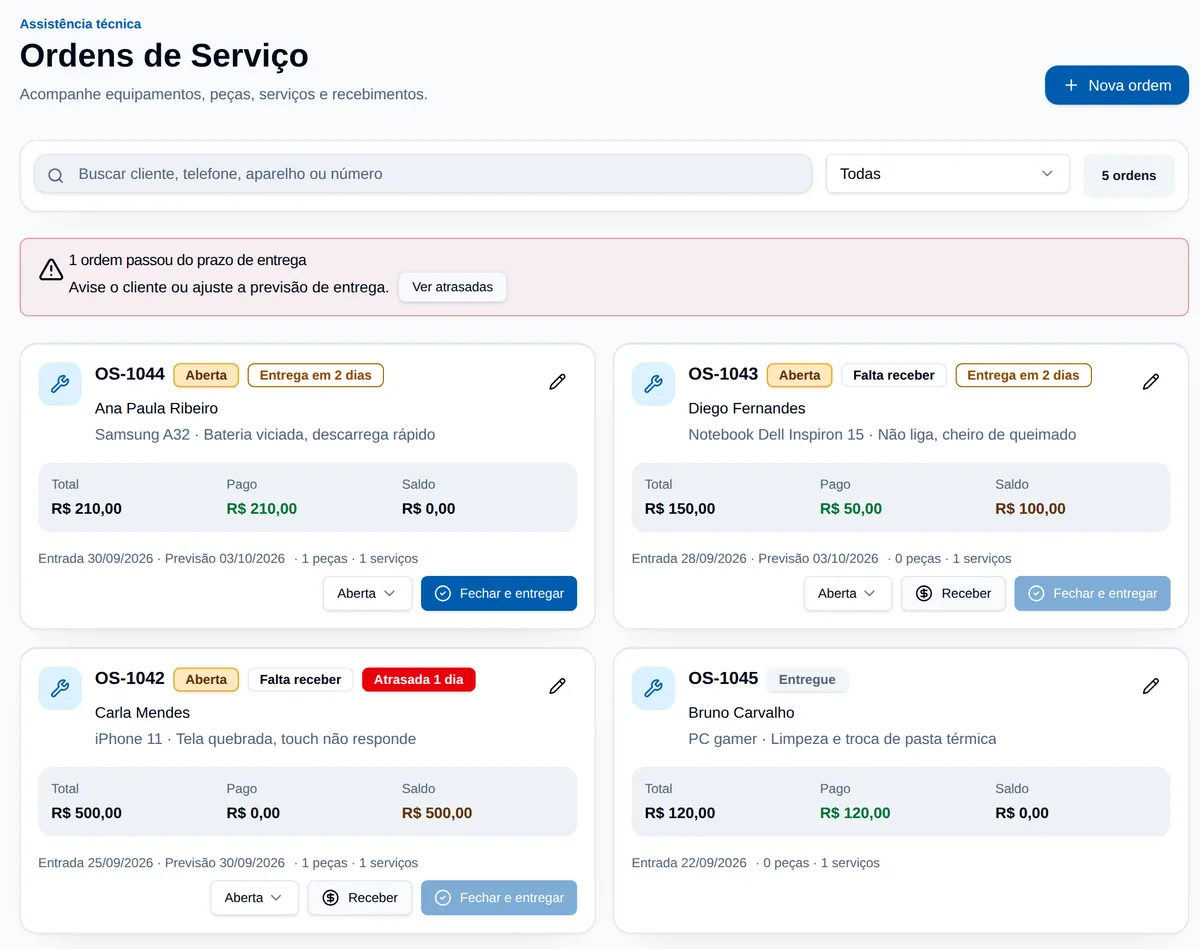The image size is (1200, 949).
Task: Click the Entregue badge on OS-1045
Action: [807, 679]
